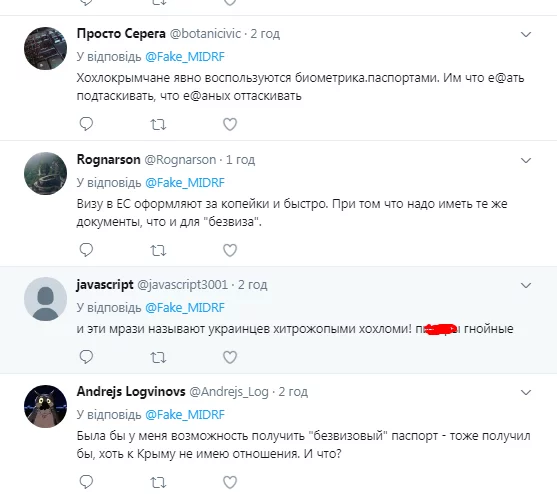Like Andrejs Logvinovs' tweet

tap(230, 482)
